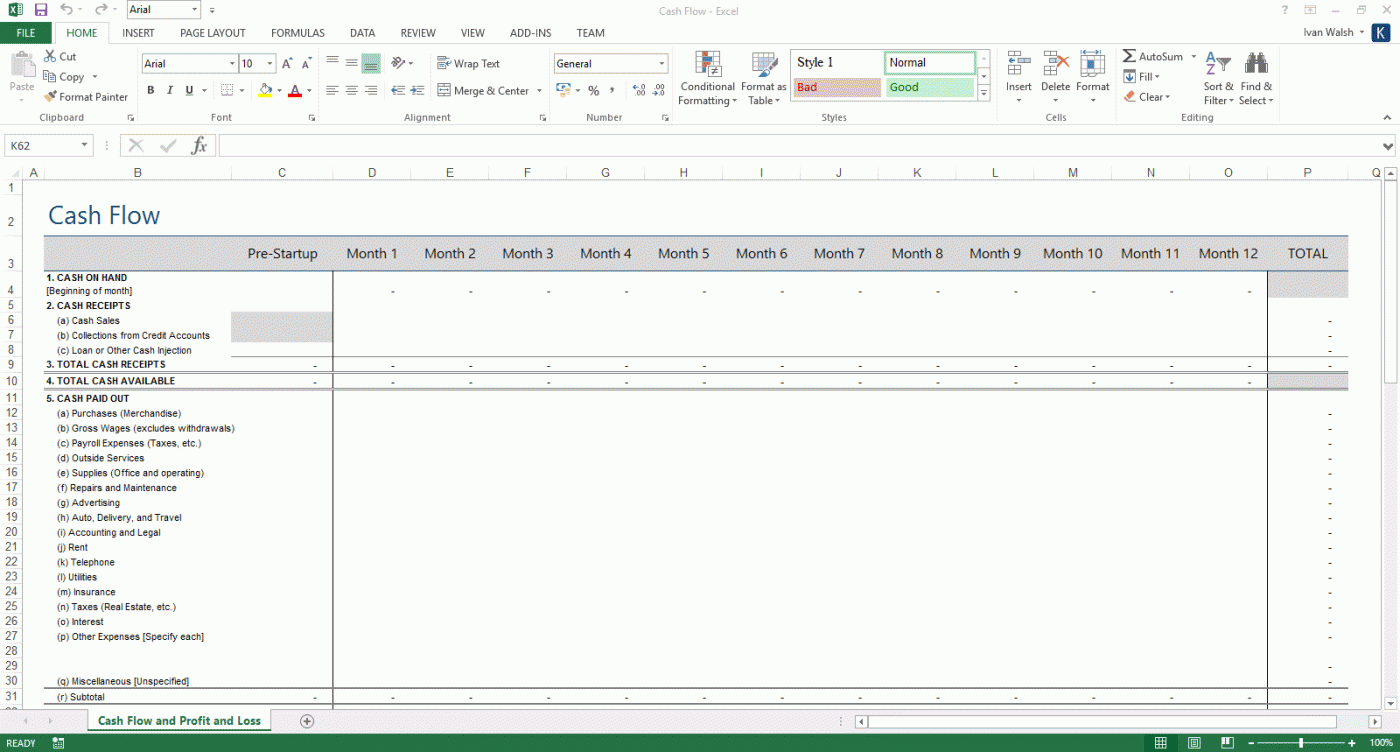Expand the number format General dropdown
This screenshot has height=752, width=1400.
click(x=662, y=64)
